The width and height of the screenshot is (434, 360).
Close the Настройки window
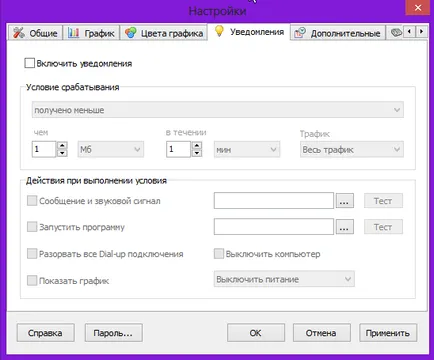pyautogui.click(x=418, y=7)
